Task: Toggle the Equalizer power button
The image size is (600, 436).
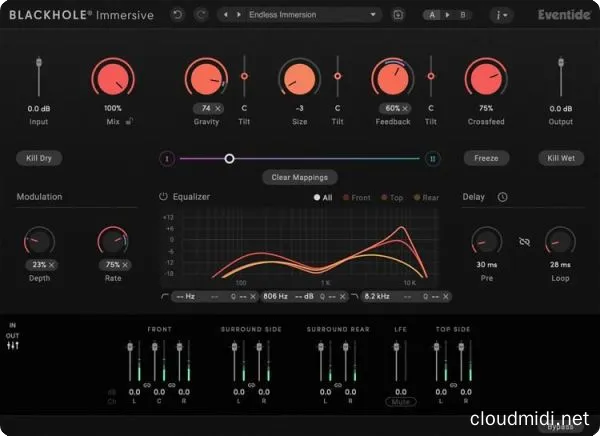Action: pyautogui.click(x=163, y=197)
